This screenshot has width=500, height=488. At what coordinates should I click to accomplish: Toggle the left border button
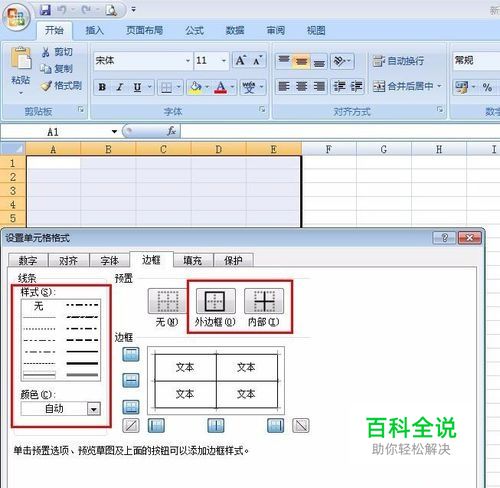coord(156,426)
